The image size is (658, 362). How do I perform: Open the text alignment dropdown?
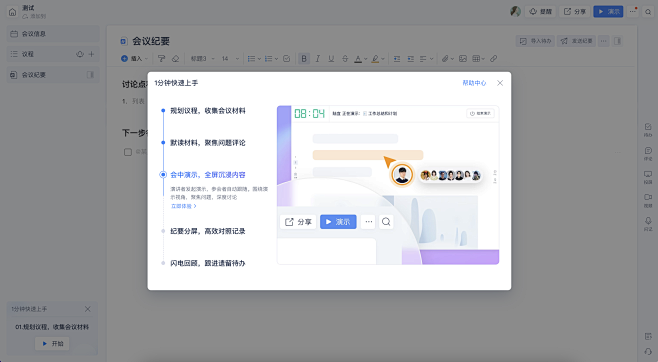coord(426,59)
